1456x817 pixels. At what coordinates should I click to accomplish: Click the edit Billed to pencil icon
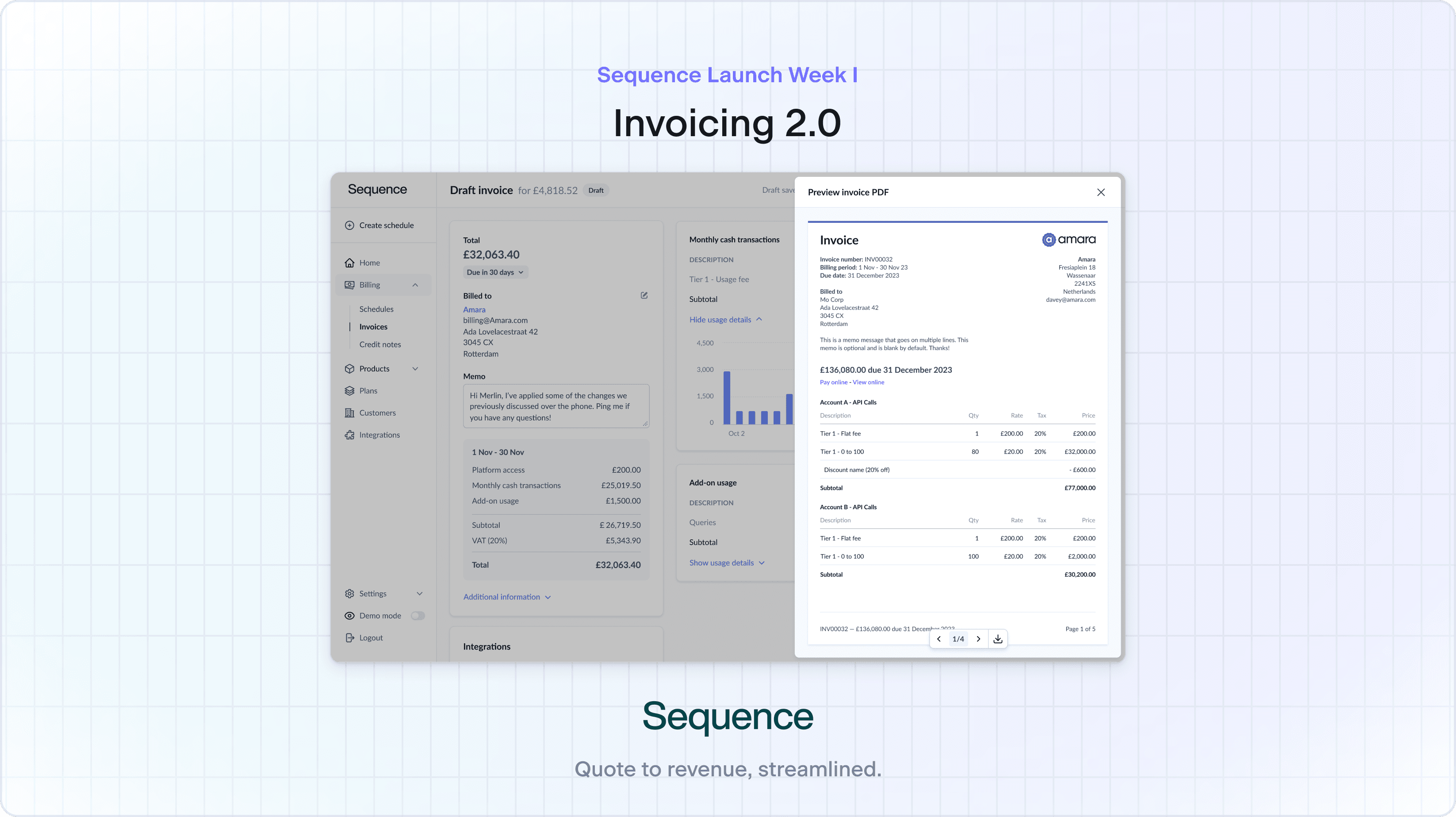coord(644,295)
